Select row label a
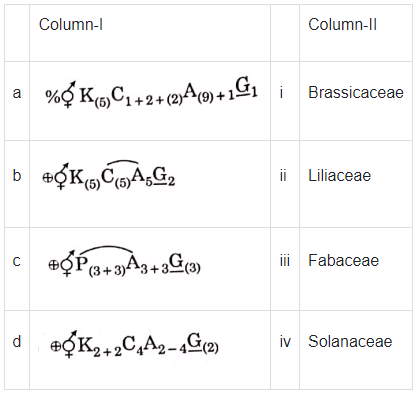Screen dimensions: 416x394 point(17,93)
